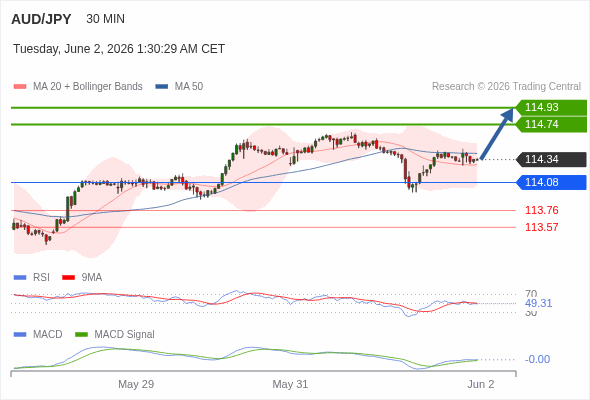Click the green MACD Signal legend marker

point(81,335)
